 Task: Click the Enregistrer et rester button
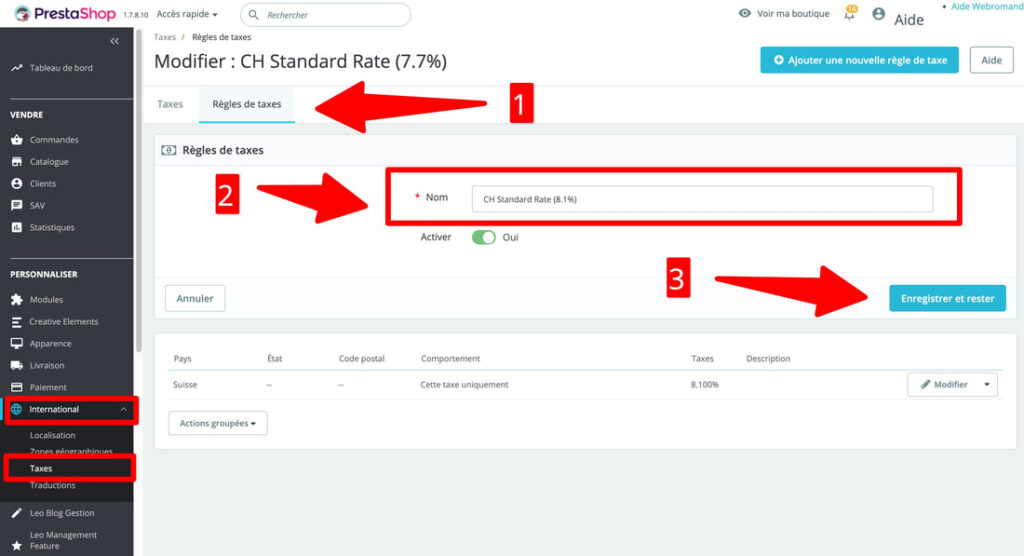(x=947, y=299)
